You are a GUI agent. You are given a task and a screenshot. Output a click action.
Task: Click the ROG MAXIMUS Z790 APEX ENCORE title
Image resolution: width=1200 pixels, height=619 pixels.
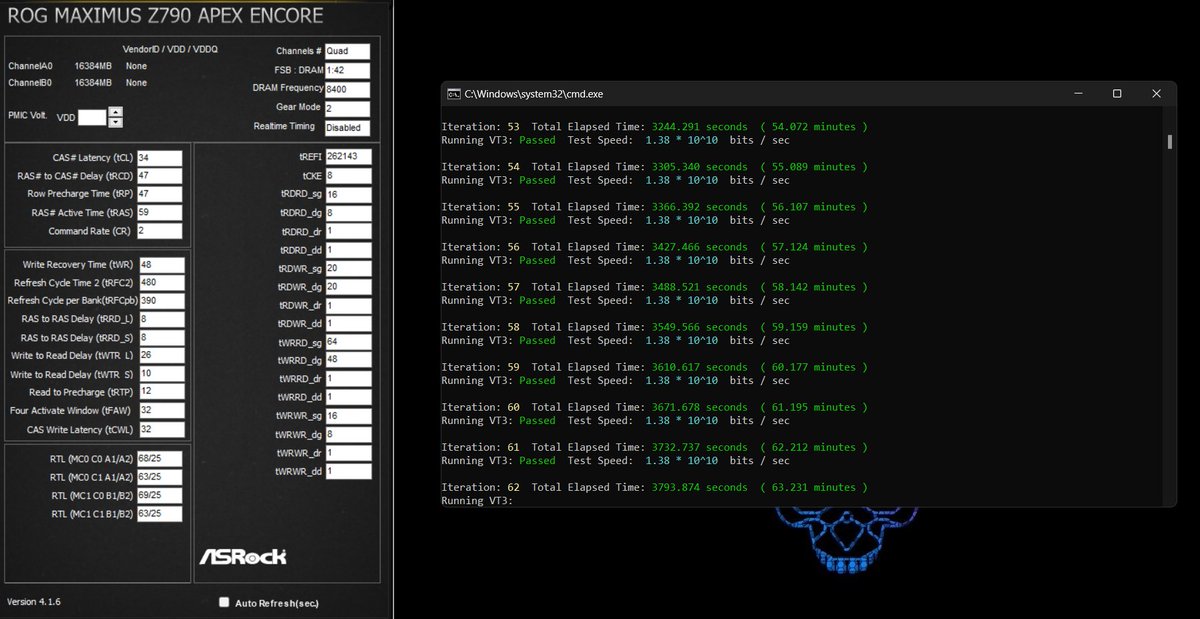point(165,16)
